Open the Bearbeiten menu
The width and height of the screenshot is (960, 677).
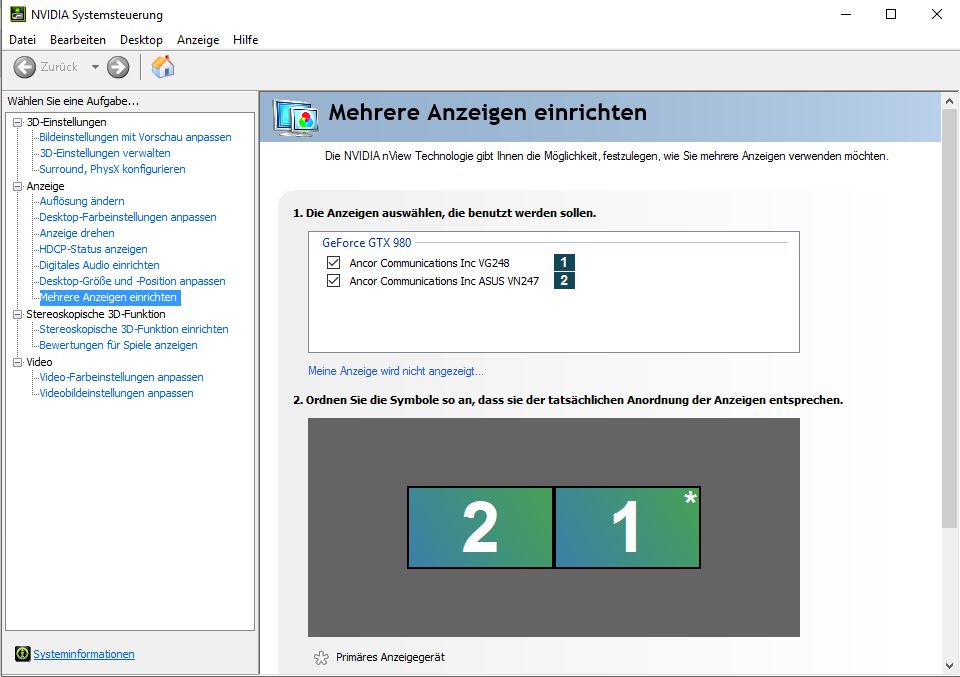[78, 40]
